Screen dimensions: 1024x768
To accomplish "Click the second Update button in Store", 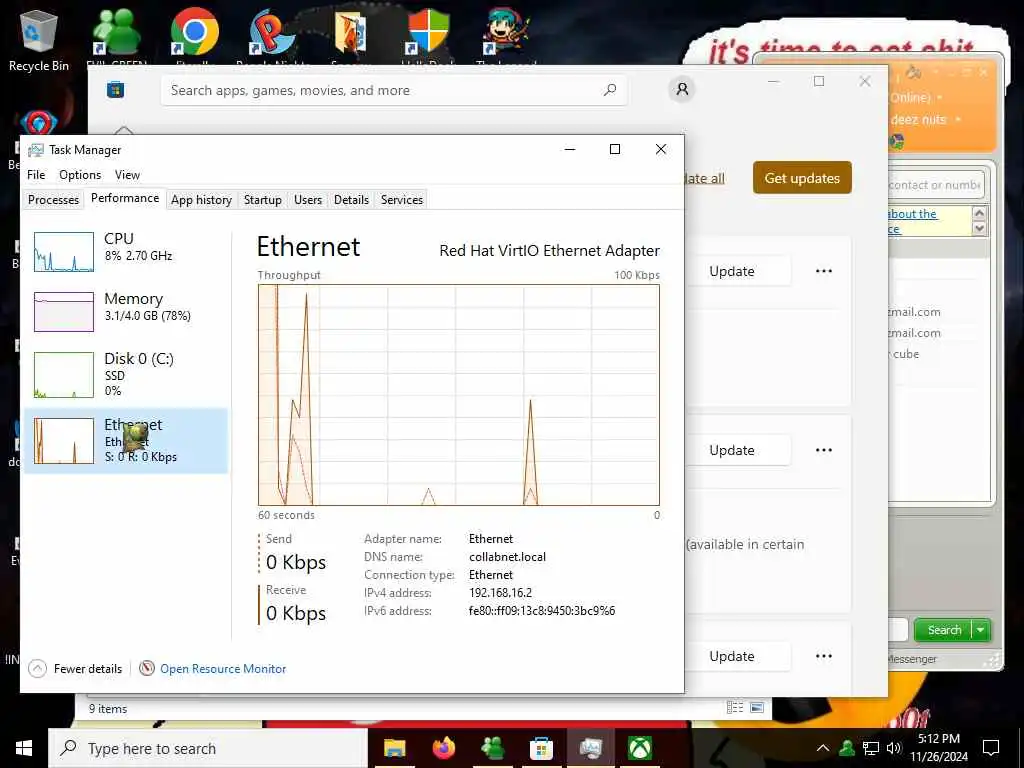I will (737, 450).
